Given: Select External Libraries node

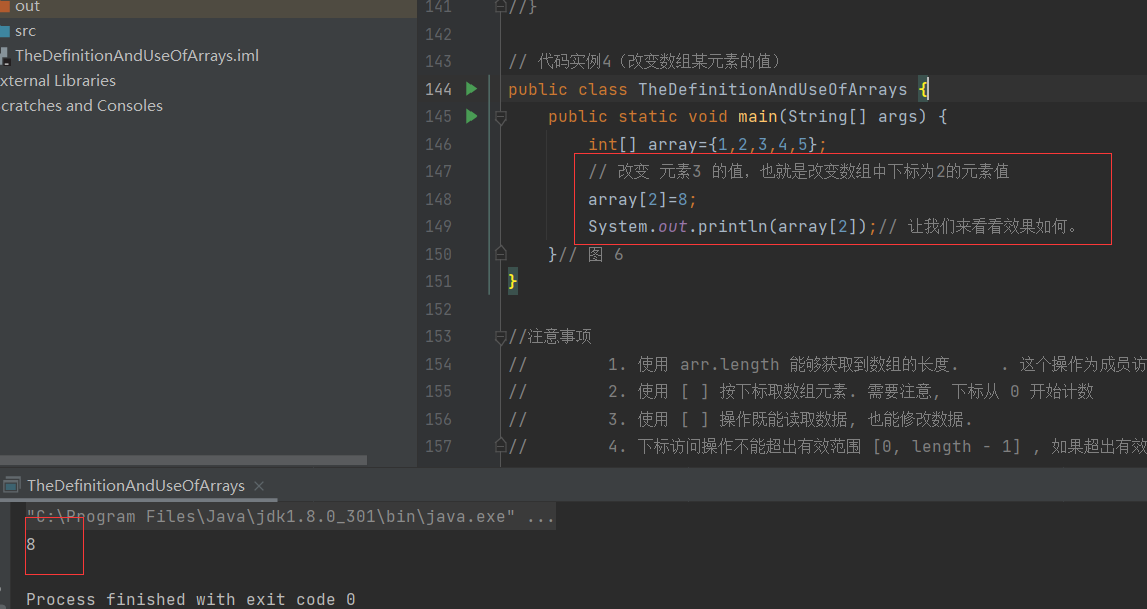Looking at the screenshot, I should 58,80.
